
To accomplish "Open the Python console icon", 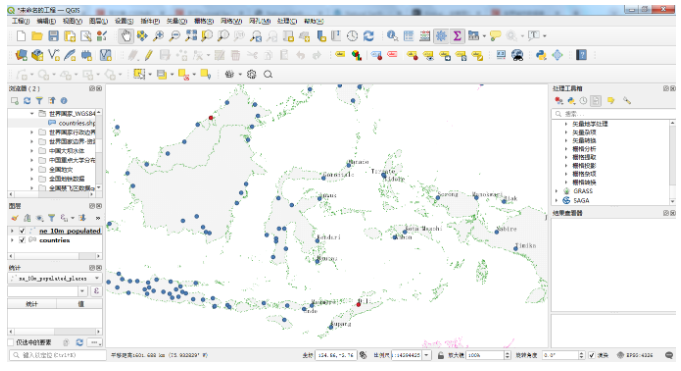I will tap(541, 55).
